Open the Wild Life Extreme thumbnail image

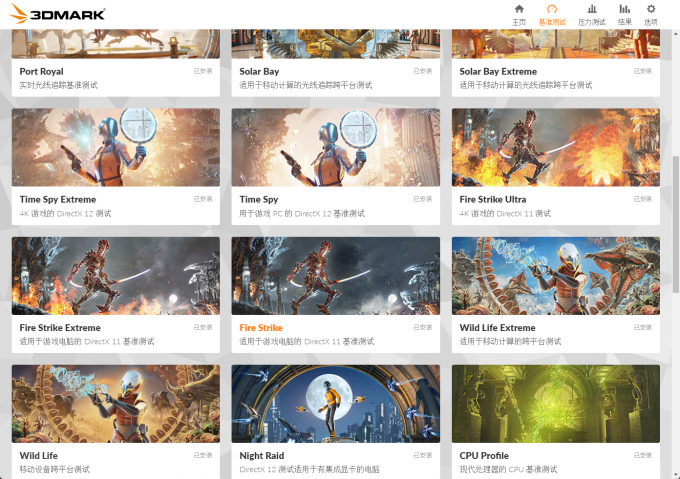pos(556,276)
